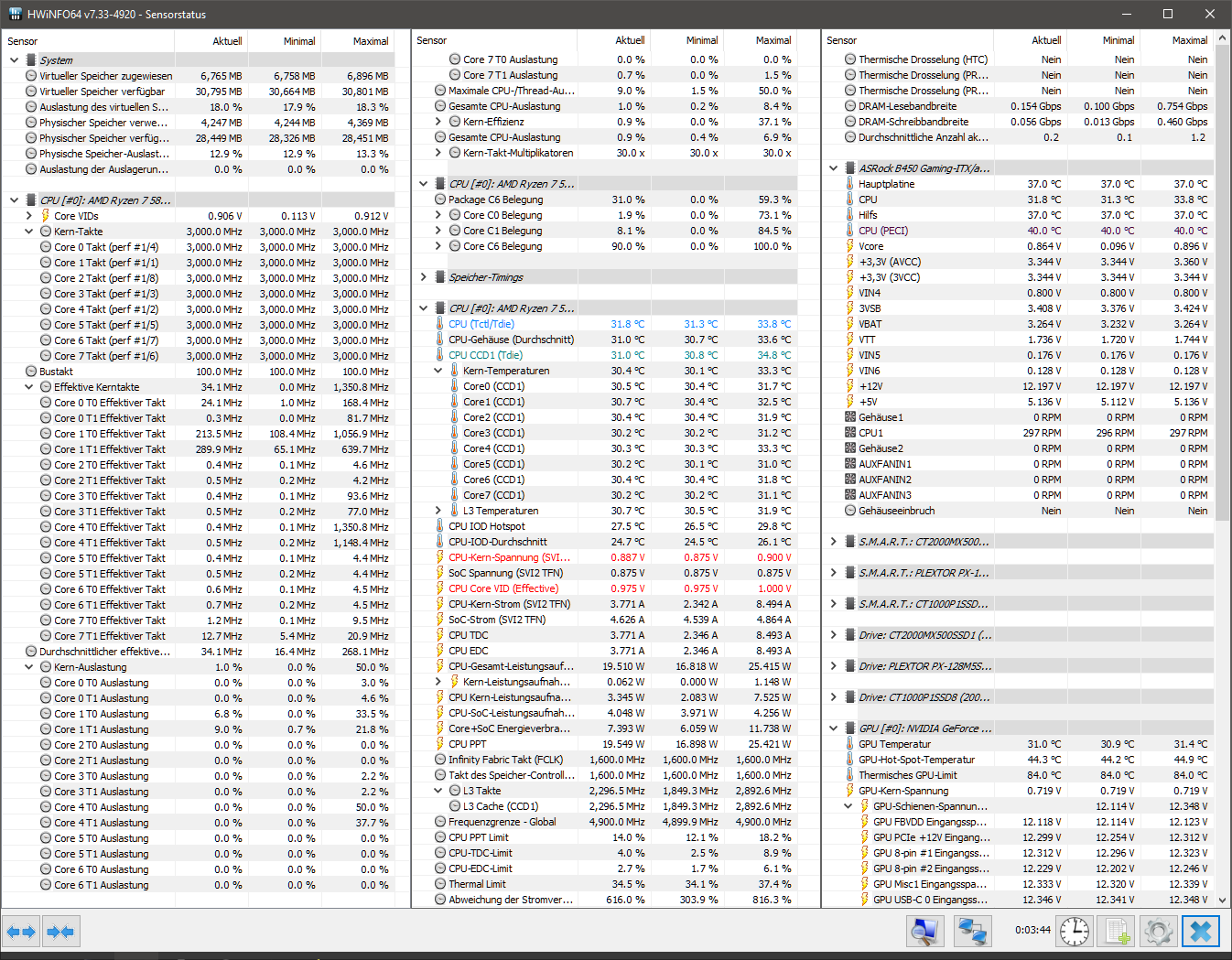The width and height of the screenshot is (1232, 960).
Task: Select the CPU CCD1 (Tdie) row
Action: click(605, 355)
